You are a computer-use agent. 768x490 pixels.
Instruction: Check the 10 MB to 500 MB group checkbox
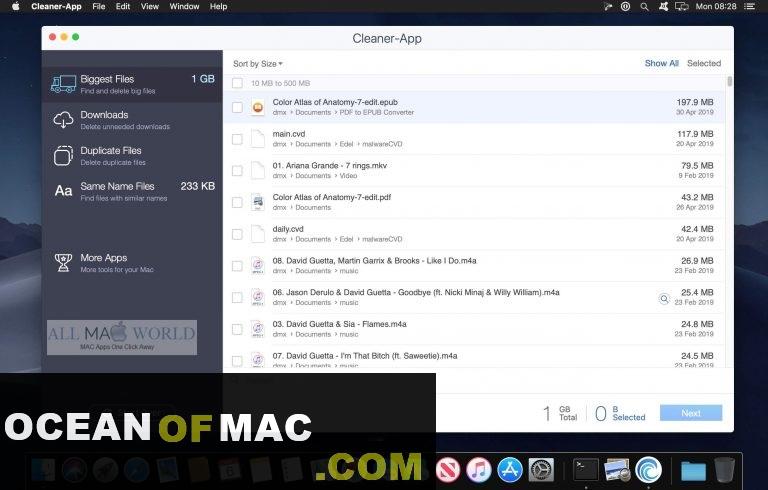(x=237, y=83)
